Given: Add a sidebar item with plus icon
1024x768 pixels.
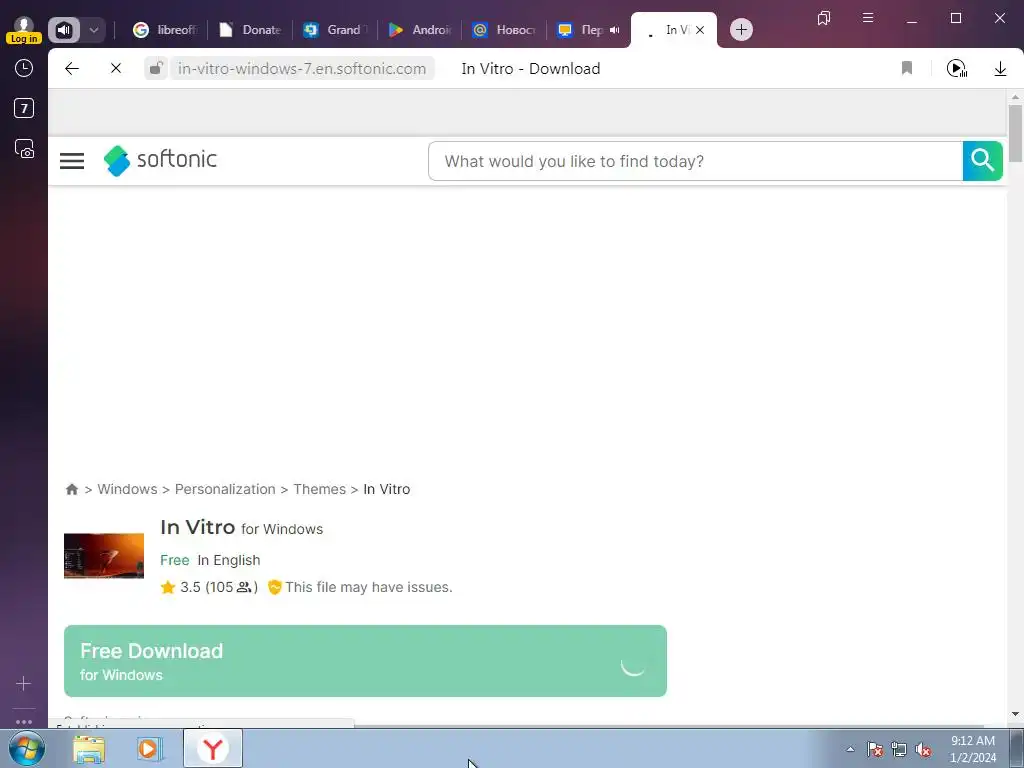Looking at the screenshot, I should tap(24, 683).
